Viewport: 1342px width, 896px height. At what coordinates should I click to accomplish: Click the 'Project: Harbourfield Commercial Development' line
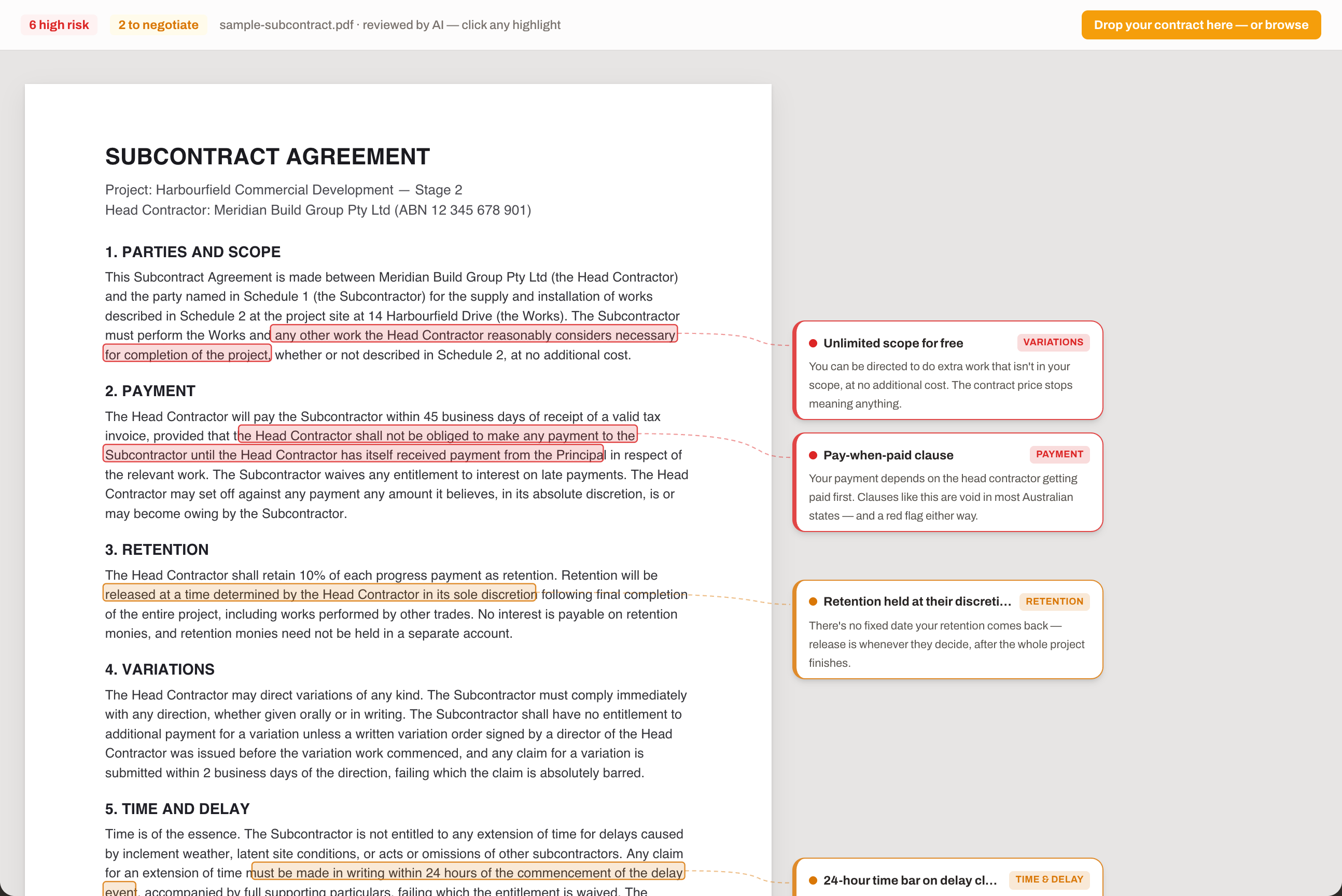point(283,190)
